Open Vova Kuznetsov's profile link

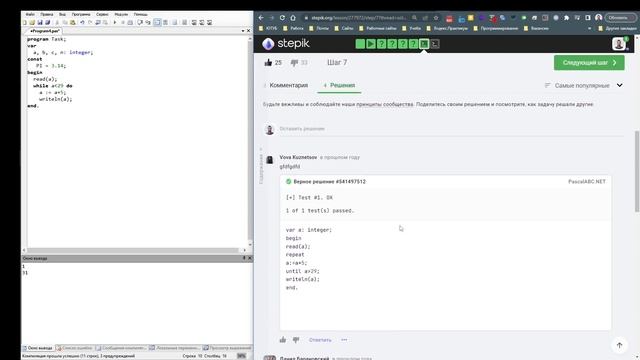point(298,157)
